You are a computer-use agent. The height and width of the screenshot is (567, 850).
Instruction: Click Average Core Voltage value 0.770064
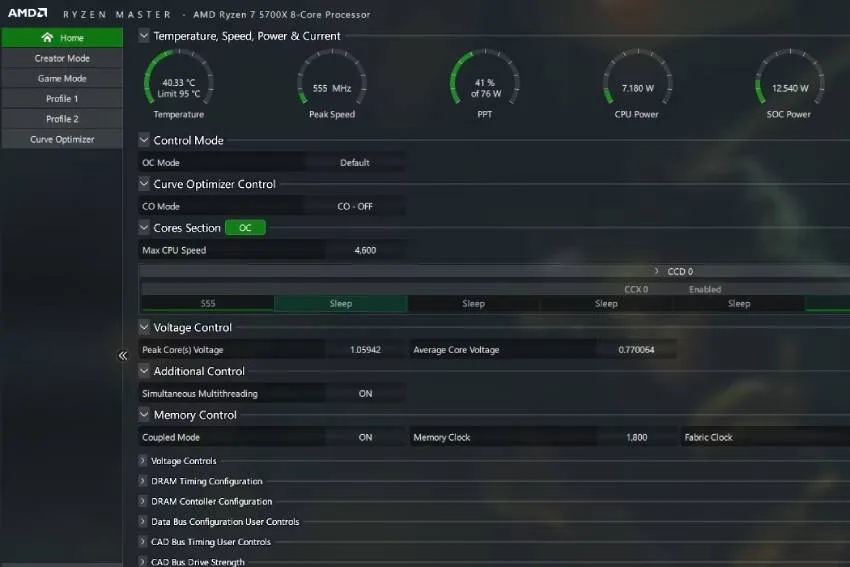pyautogui.click(x=636, y=350)
